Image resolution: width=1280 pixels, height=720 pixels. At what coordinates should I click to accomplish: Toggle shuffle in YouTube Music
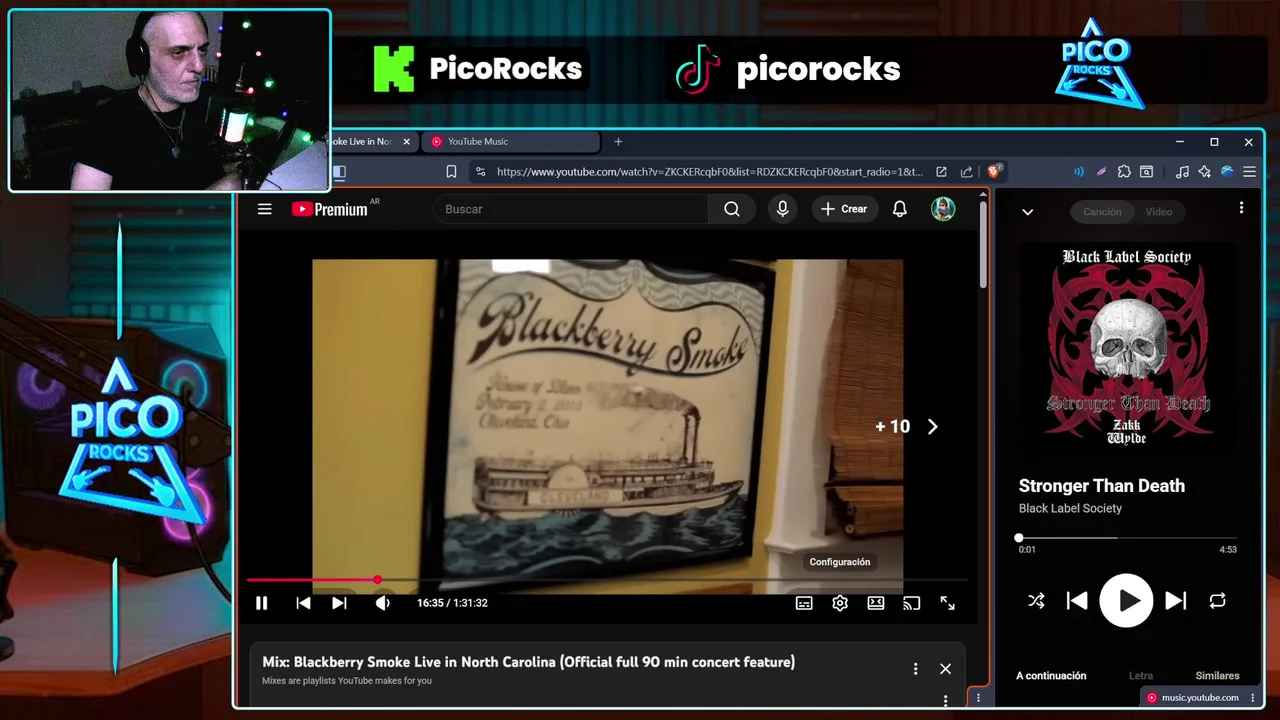point(1036,601)
